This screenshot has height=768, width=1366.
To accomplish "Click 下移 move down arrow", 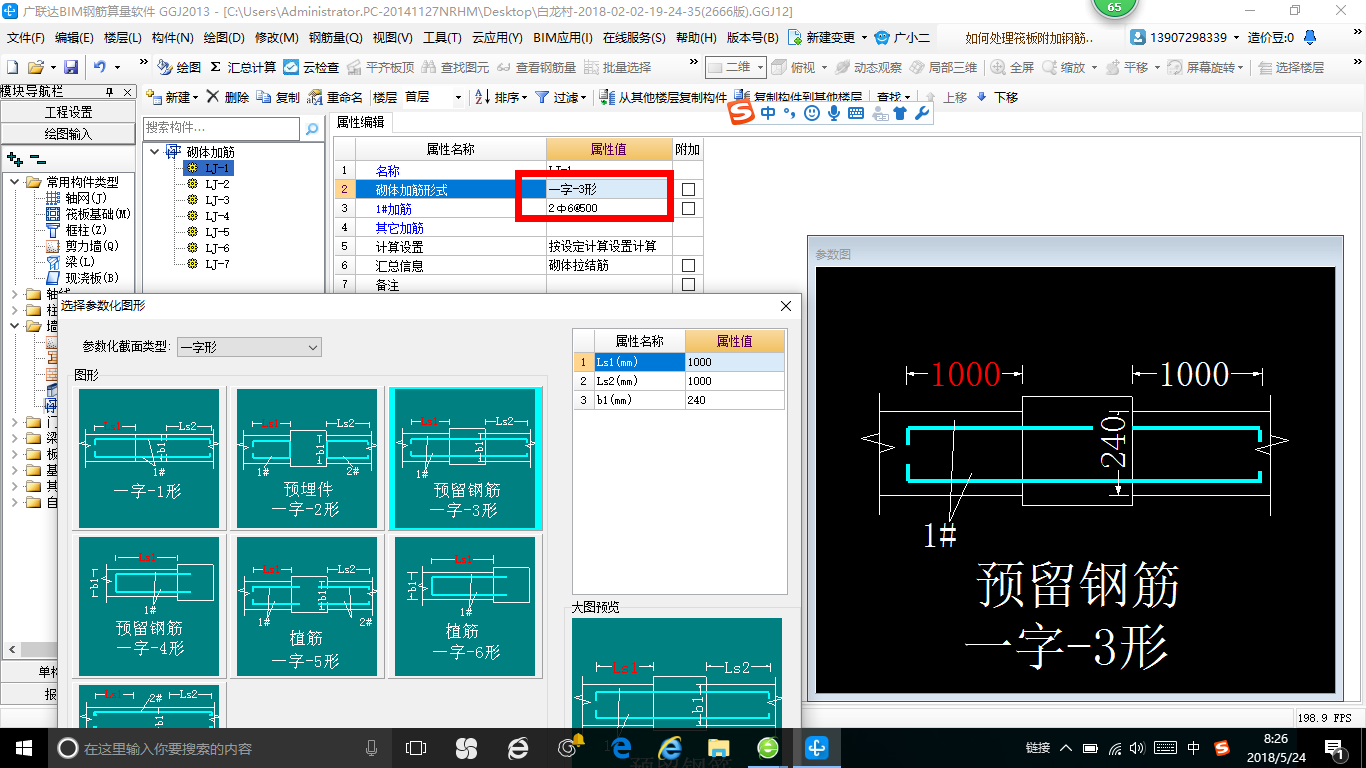I will tap(997, 97).
